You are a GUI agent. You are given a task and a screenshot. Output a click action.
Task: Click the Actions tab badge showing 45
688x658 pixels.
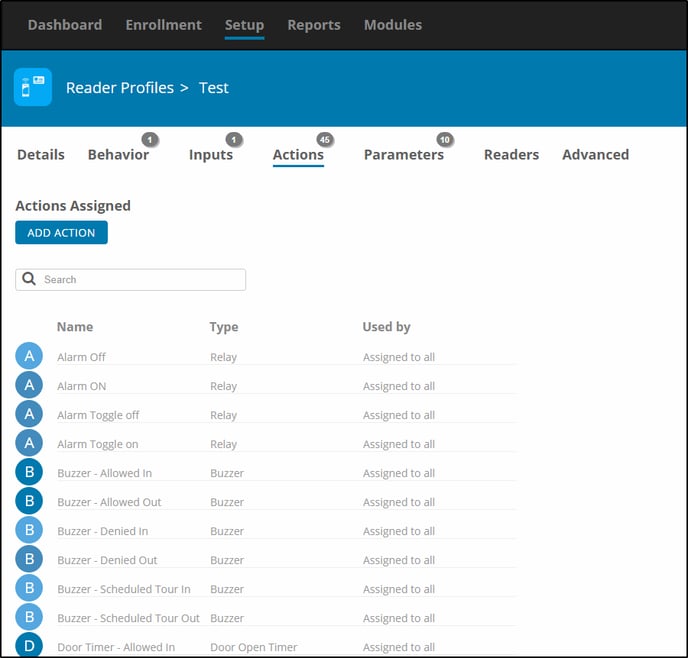[325, 140]
